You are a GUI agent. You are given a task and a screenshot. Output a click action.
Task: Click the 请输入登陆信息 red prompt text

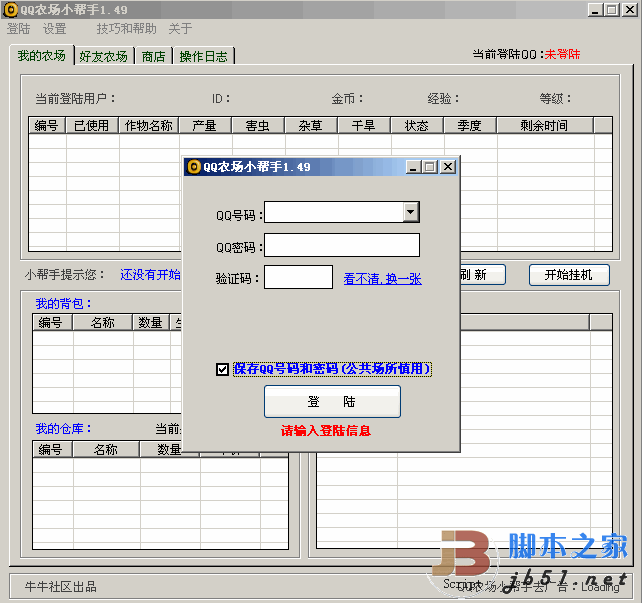tap(326, 431)
